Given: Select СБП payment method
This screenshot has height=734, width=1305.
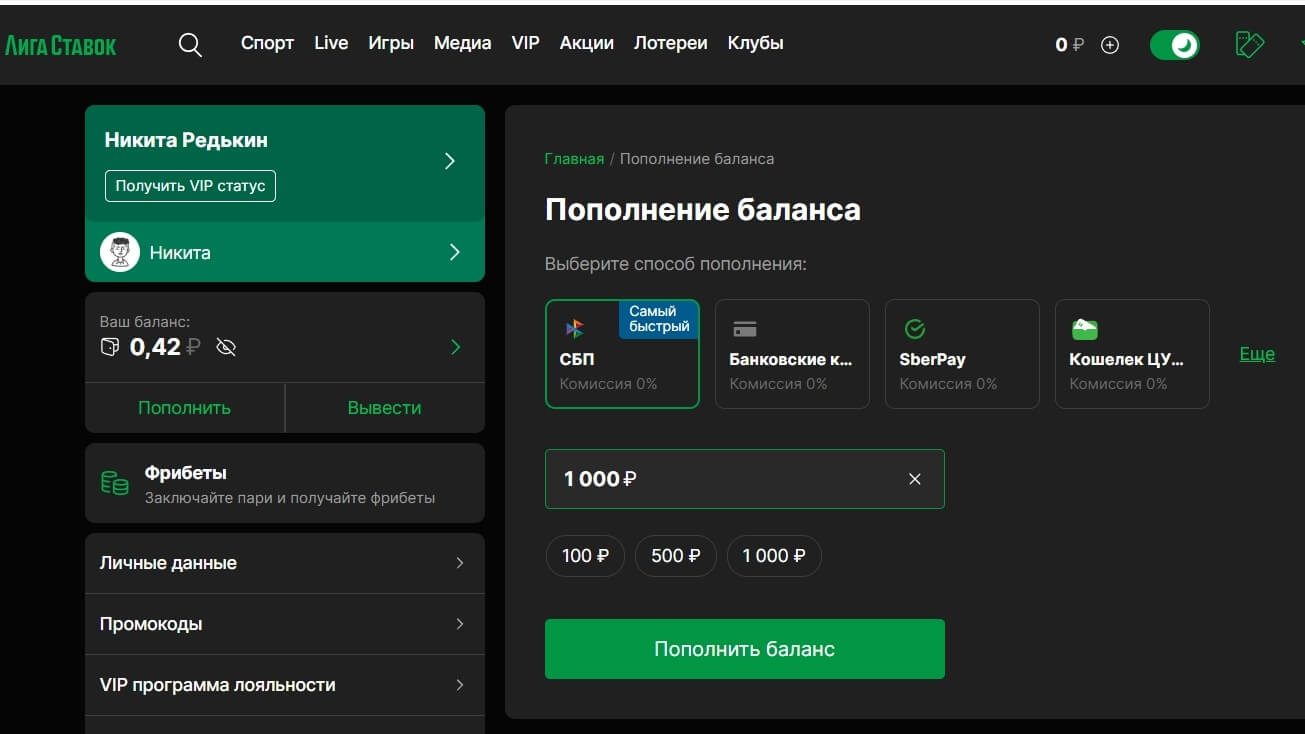Looking at the screenshot, I should pyautogui.click(x=622, y=354).
